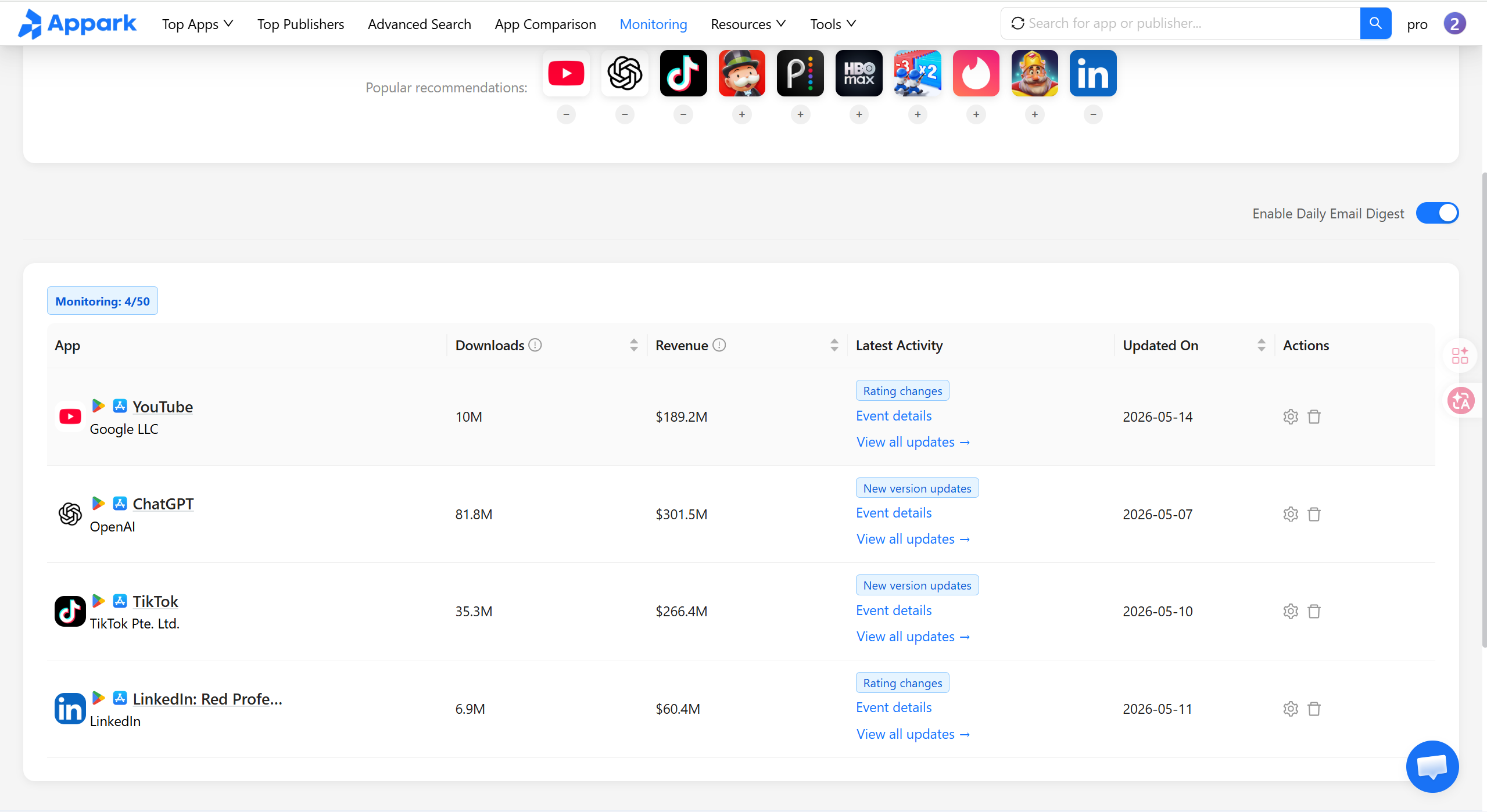Remove LinkedIn via minus under its icon

point(1093,114)
